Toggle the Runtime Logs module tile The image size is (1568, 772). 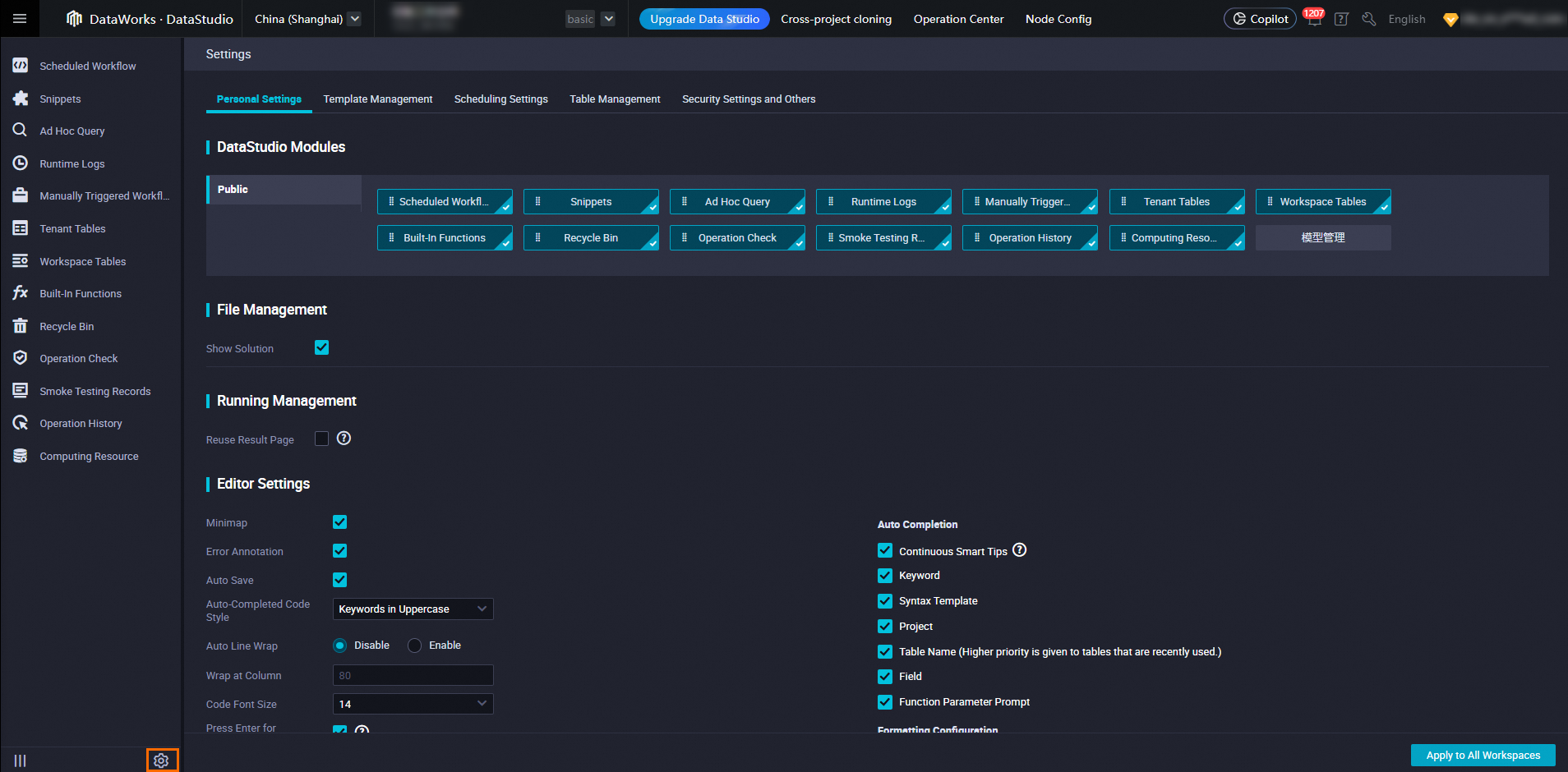point(883,201)
